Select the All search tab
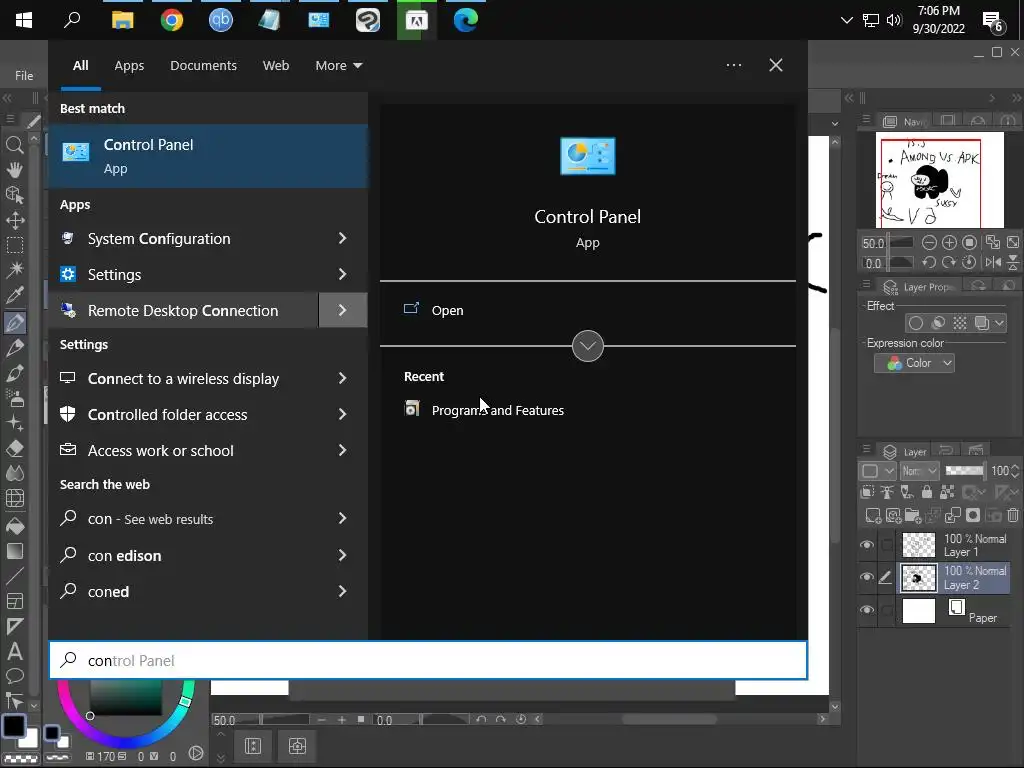The image size is (1024, 768). (x=80, y=65)
